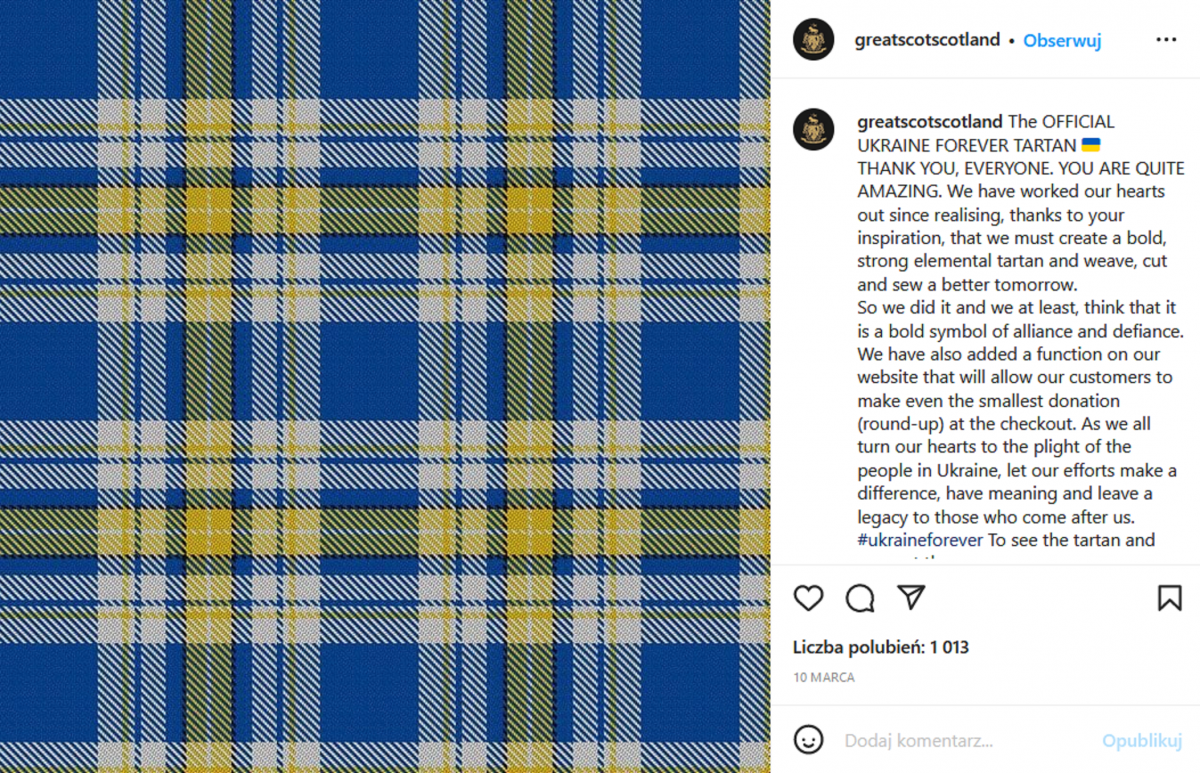The height and width of the screenshot is (773, 1200).
Task: Open the emoji picker smiley icon
Action: [808, 740]
